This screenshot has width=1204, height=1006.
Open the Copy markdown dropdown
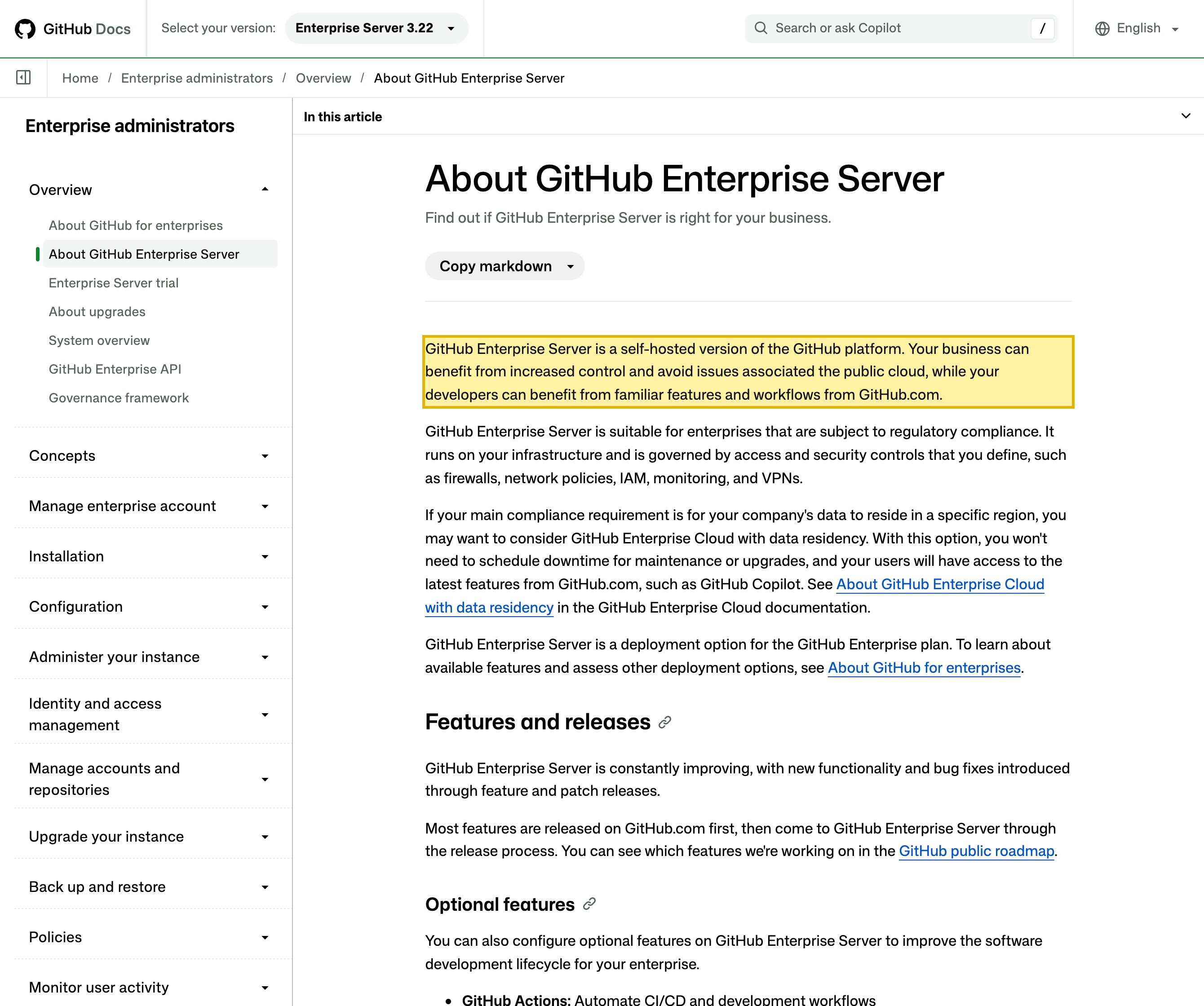571,267
